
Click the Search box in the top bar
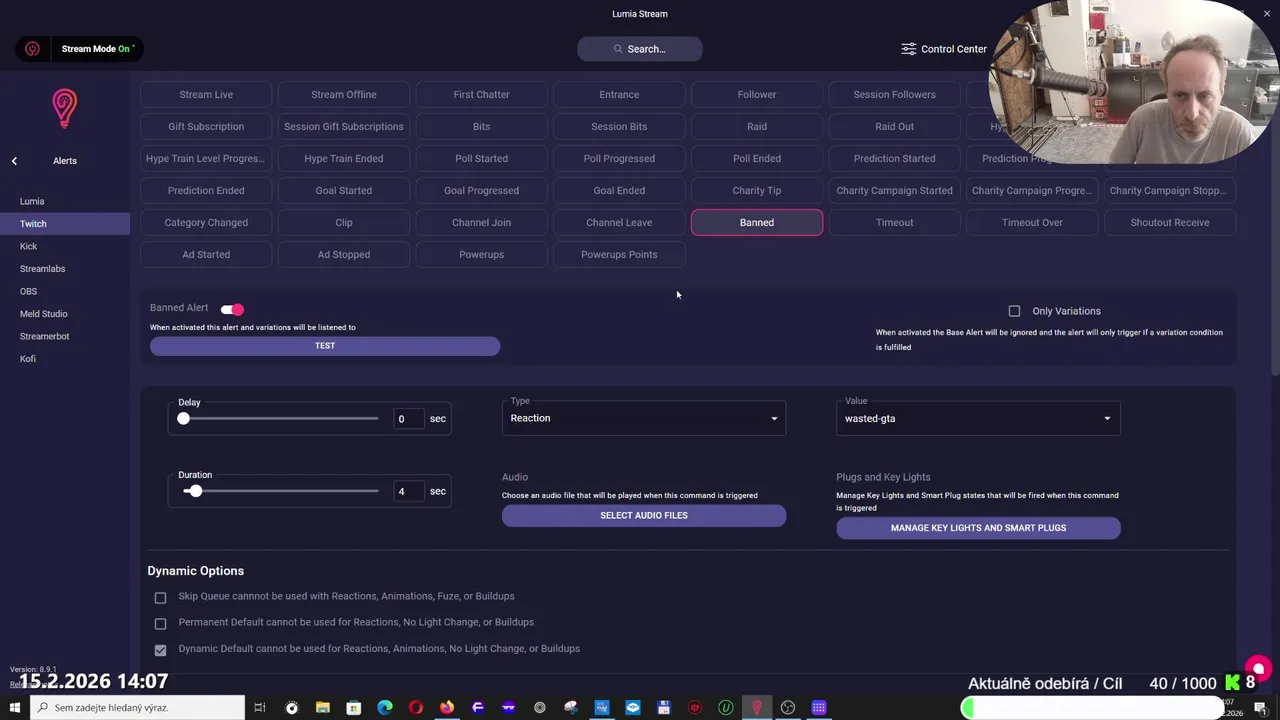[x=640, y=49]
